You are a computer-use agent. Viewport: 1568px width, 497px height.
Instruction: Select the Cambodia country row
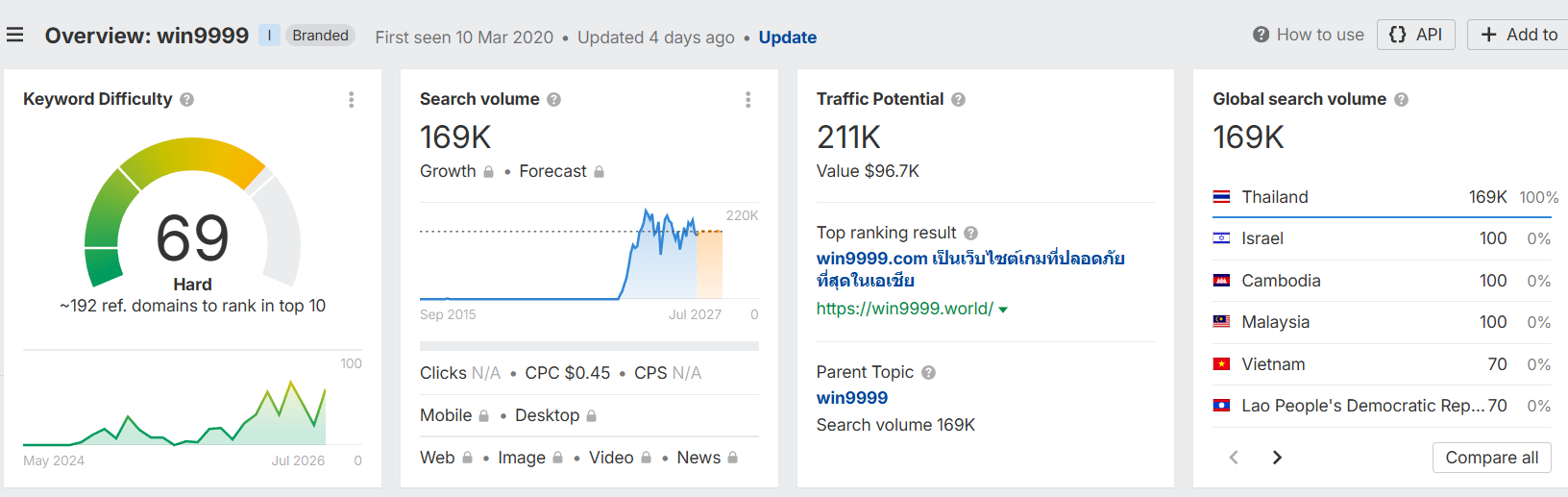click(x=1382, y=281)
